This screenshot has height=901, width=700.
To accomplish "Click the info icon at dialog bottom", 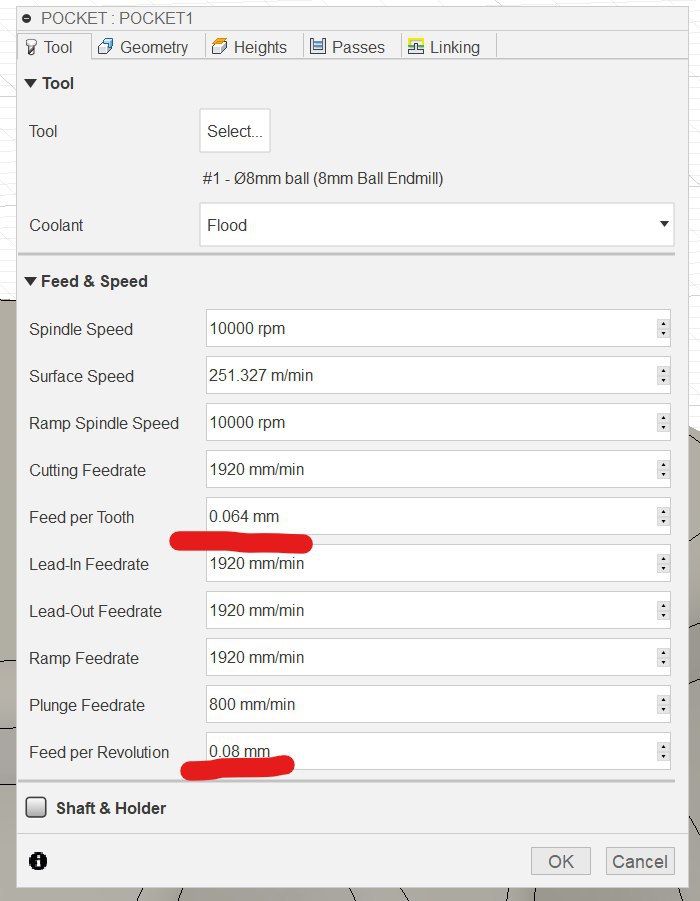I will 38,861.
